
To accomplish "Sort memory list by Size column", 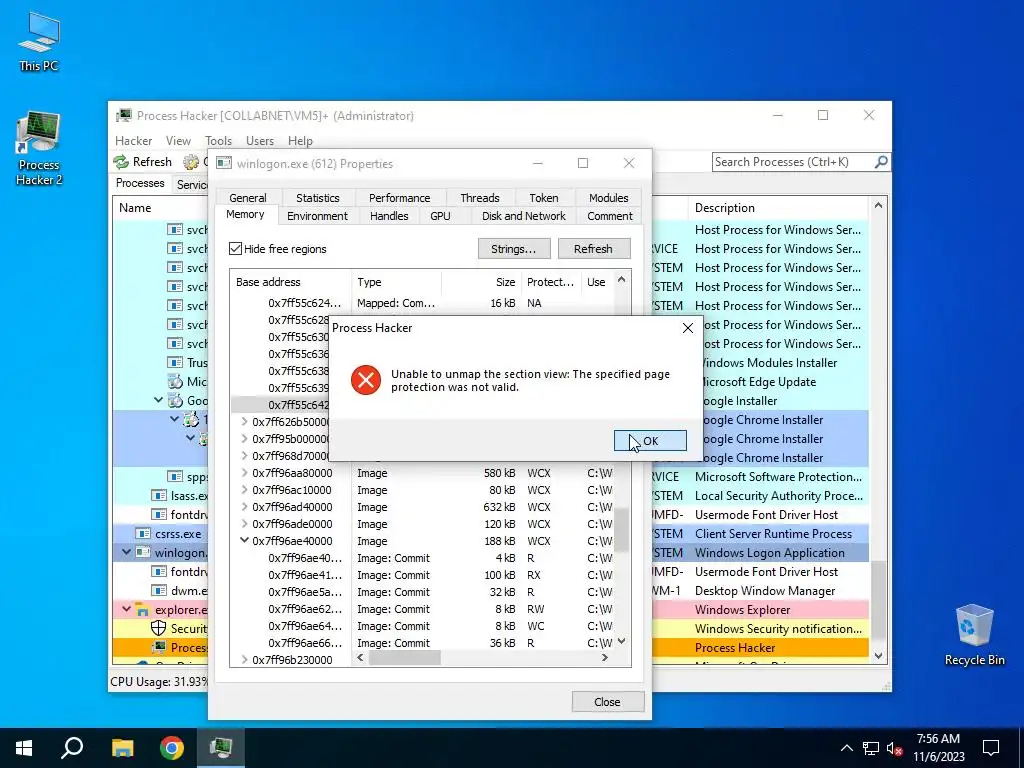I will tap(481, 282).
